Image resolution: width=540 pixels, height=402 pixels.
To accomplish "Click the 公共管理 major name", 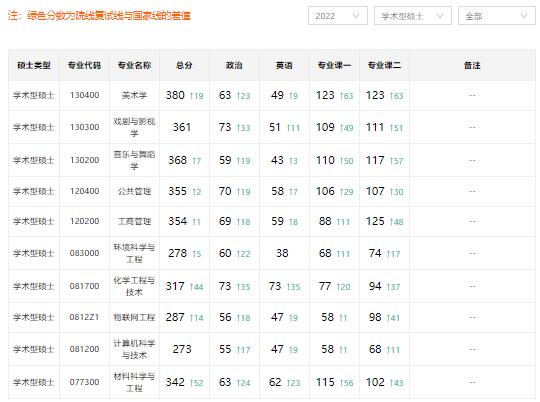I will (134, 191).
